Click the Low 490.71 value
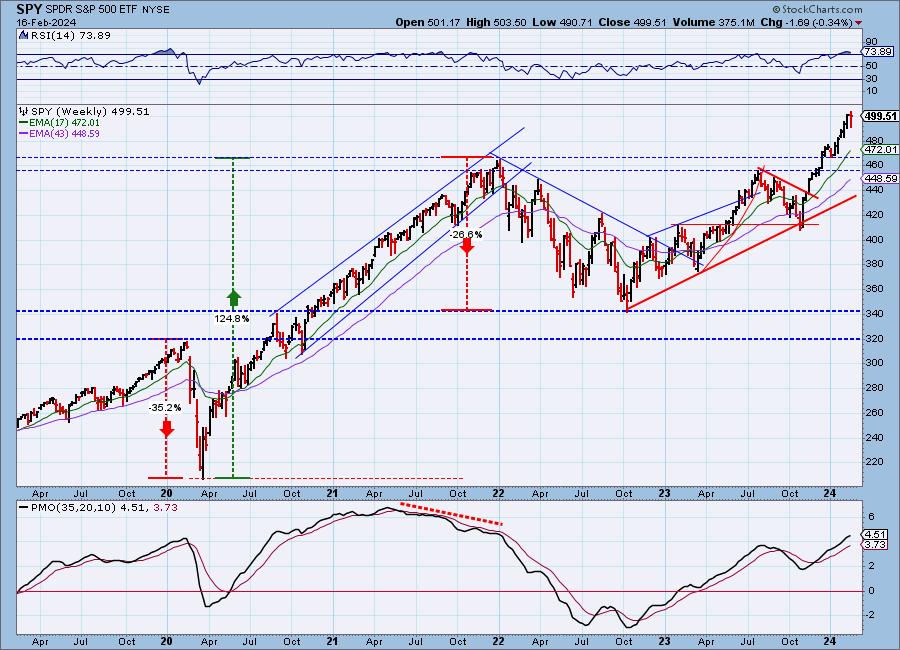This screenshot has width=900, height=650. pyautogui.click(x=562, y=22)
